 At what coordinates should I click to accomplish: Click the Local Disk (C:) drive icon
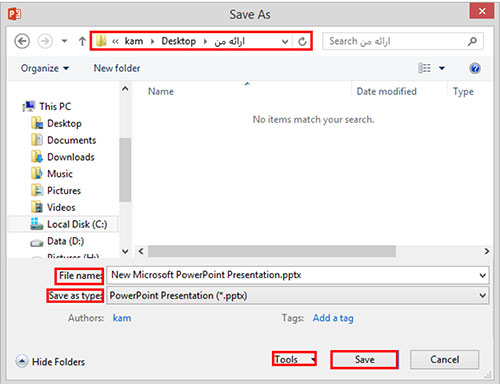(x=36, y=224)
